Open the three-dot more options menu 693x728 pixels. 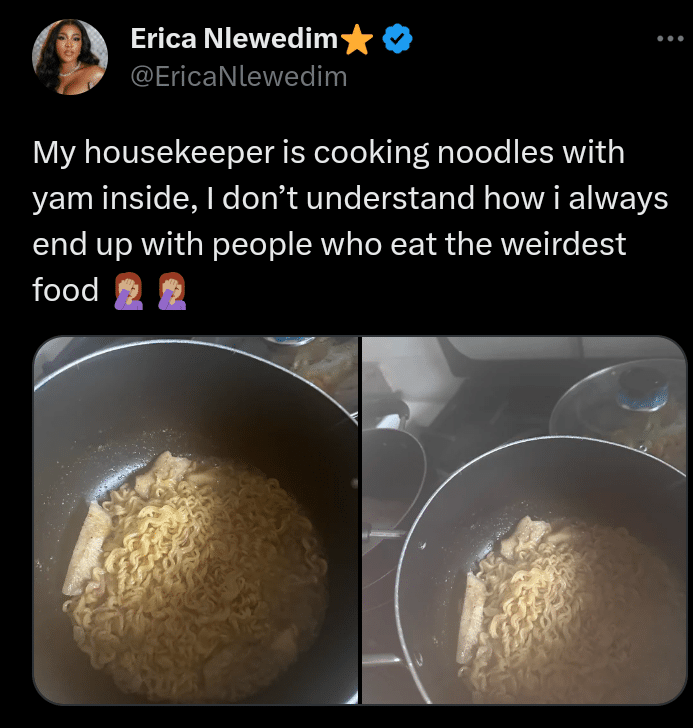[670, 39]
